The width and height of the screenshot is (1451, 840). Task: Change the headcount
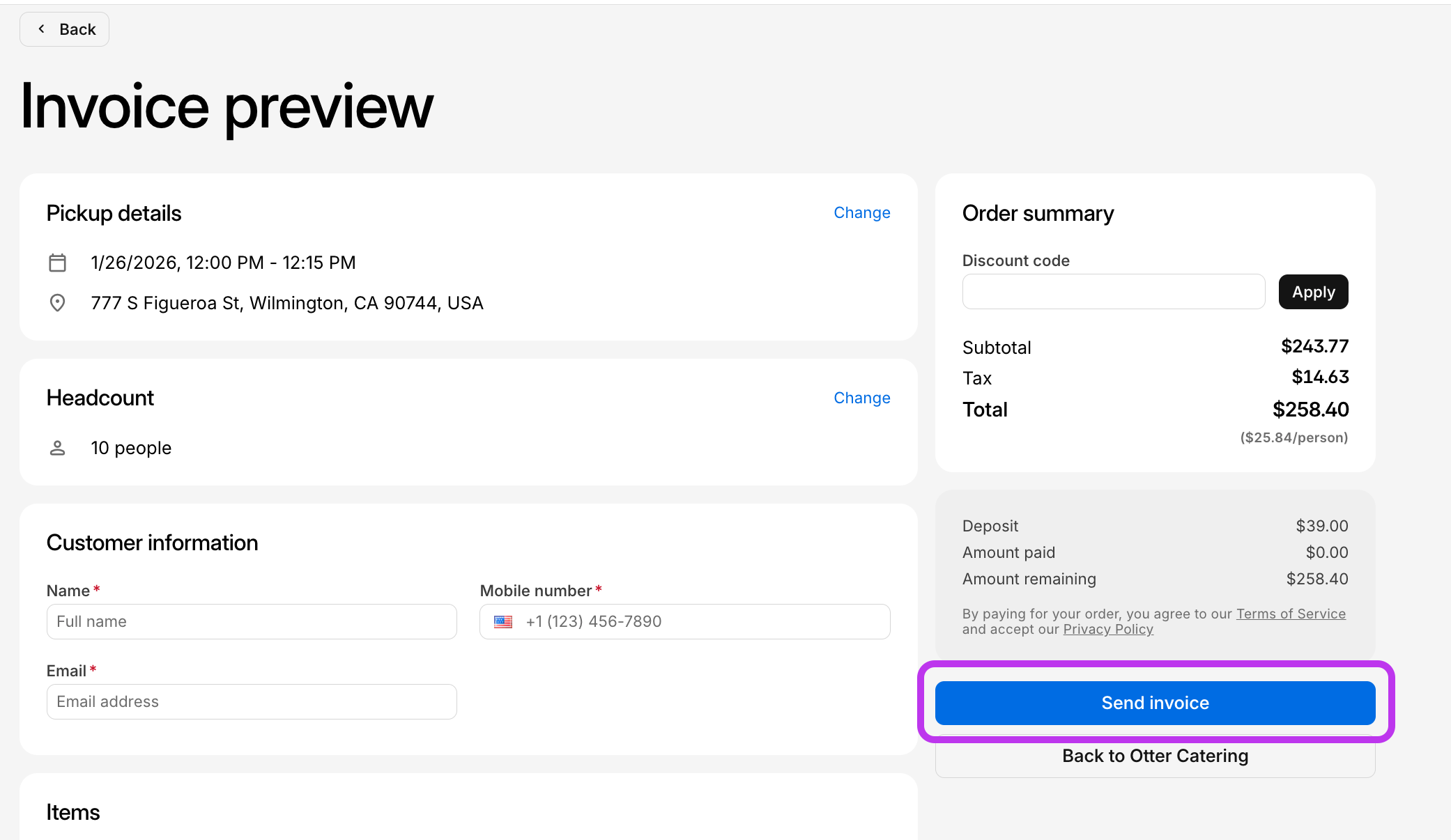861,398
